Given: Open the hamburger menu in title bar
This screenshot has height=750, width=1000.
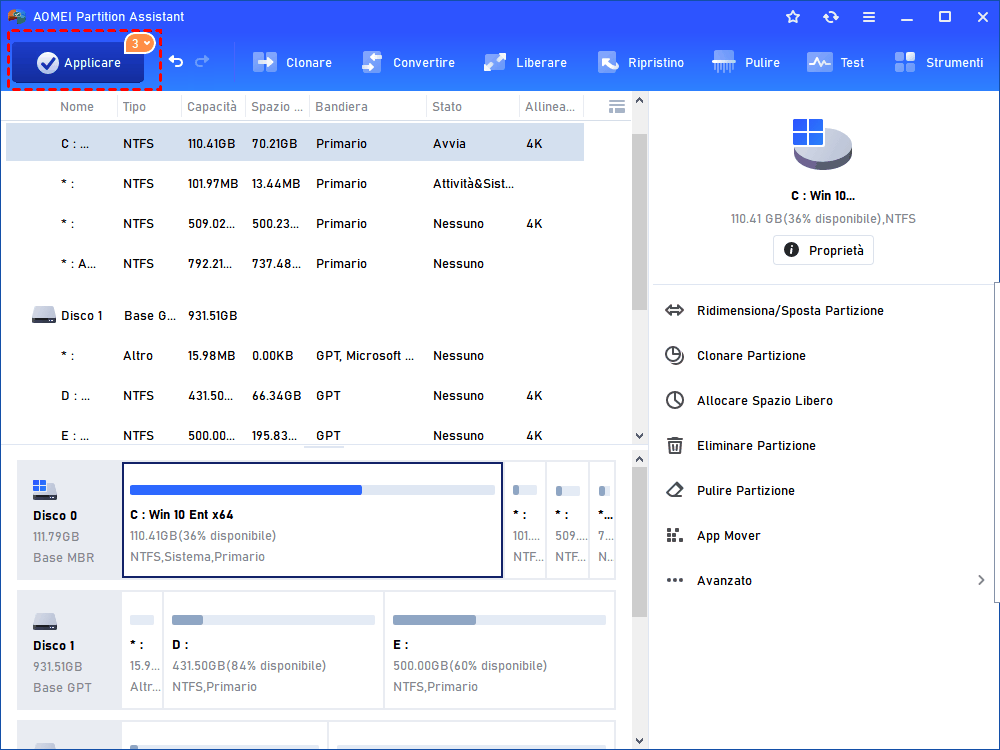Looking at the screenshot, I should [869, 17].
